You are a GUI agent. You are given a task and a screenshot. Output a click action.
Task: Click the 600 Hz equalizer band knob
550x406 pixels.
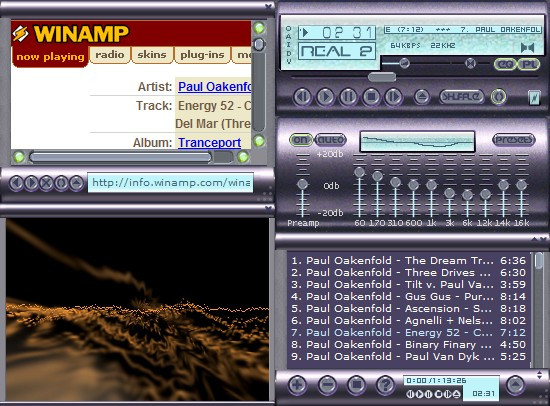coord(414,185)
